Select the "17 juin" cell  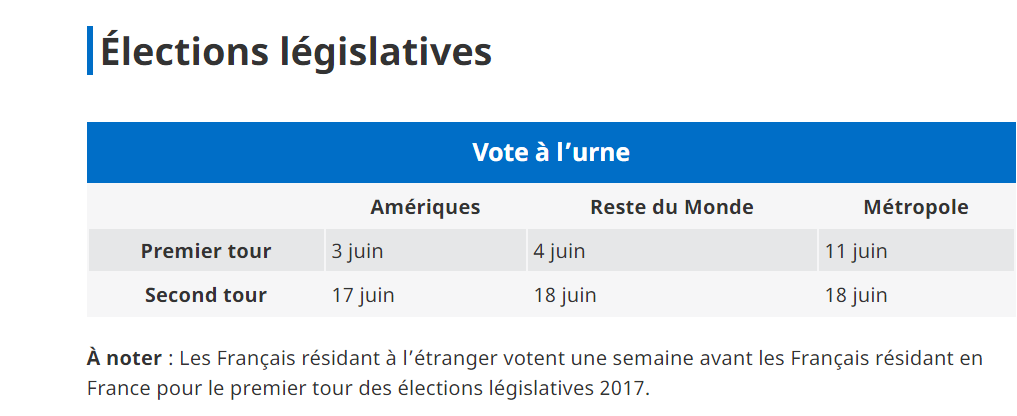[x=363, y=295]
